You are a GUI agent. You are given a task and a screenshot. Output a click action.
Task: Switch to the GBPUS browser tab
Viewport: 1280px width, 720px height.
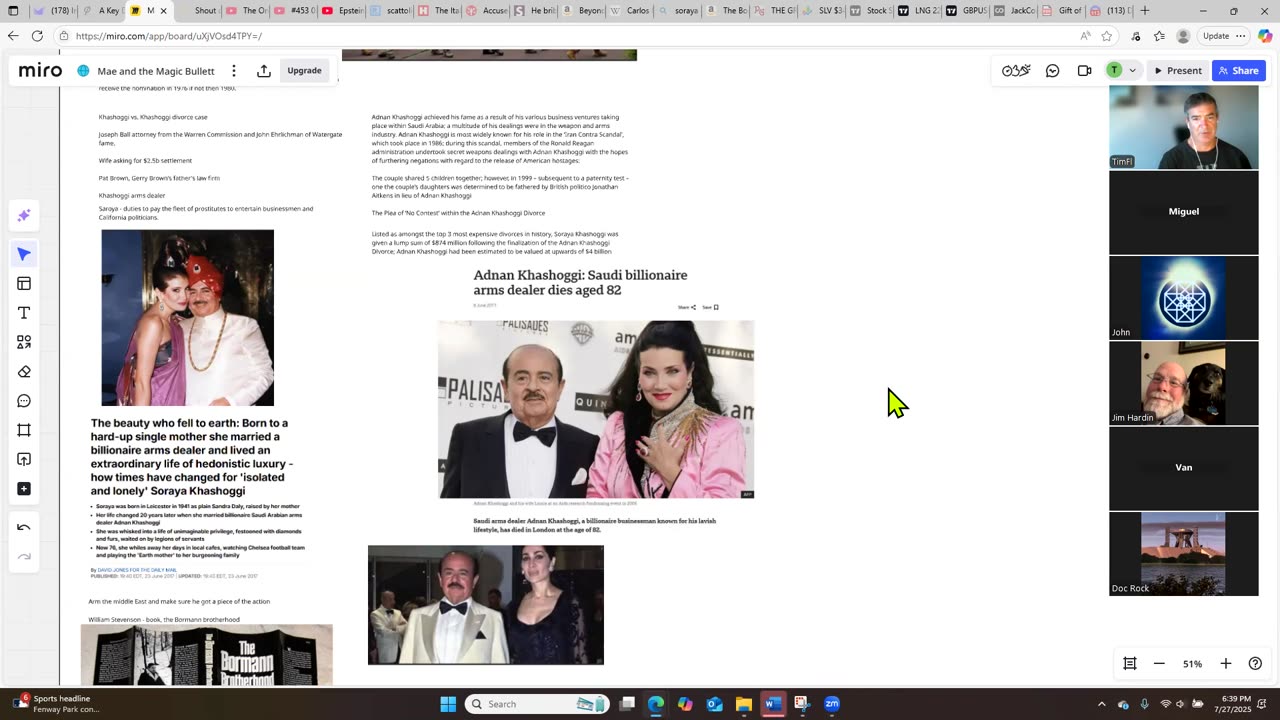pyautogui.click(x=966, y=11)
